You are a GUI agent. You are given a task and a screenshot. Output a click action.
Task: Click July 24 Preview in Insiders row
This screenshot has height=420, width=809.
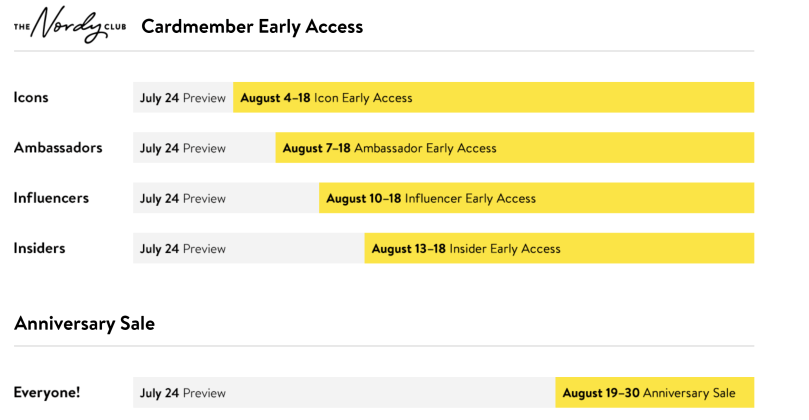(x=183, y=248)
